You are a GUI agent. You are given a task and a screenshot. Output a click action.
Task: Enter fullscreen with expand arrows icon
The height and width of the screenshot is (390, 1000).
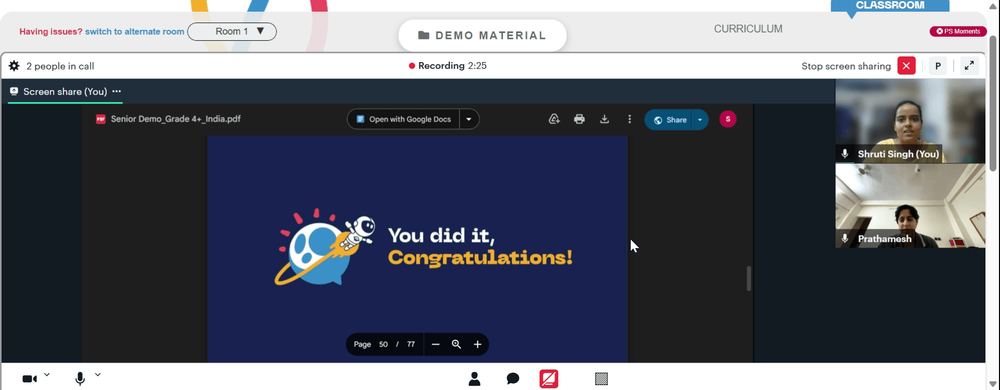coord(969,66)
